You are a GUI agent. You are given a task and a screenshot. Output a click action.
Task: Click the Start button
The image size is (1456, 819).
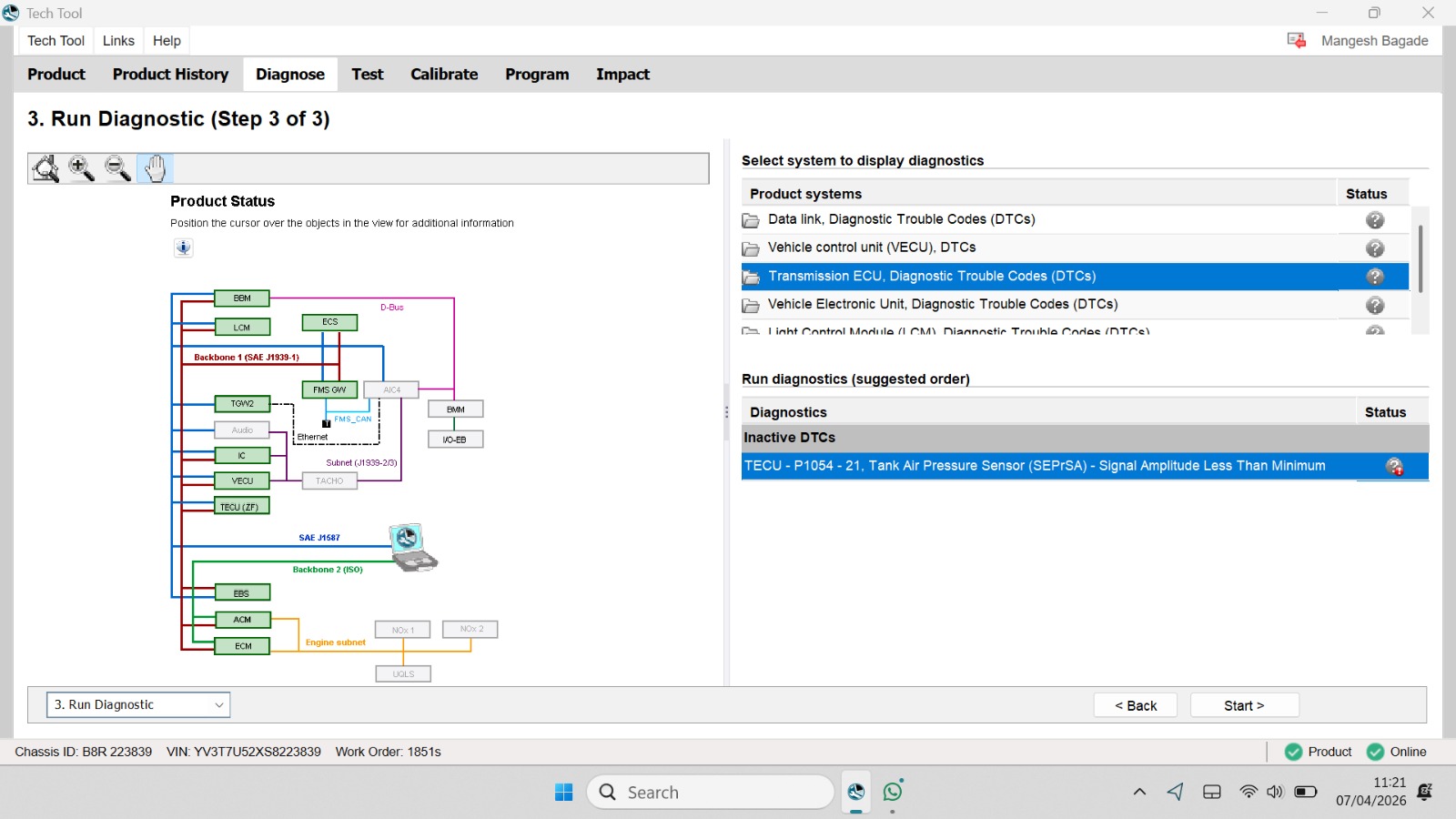tap(1244, 705)
